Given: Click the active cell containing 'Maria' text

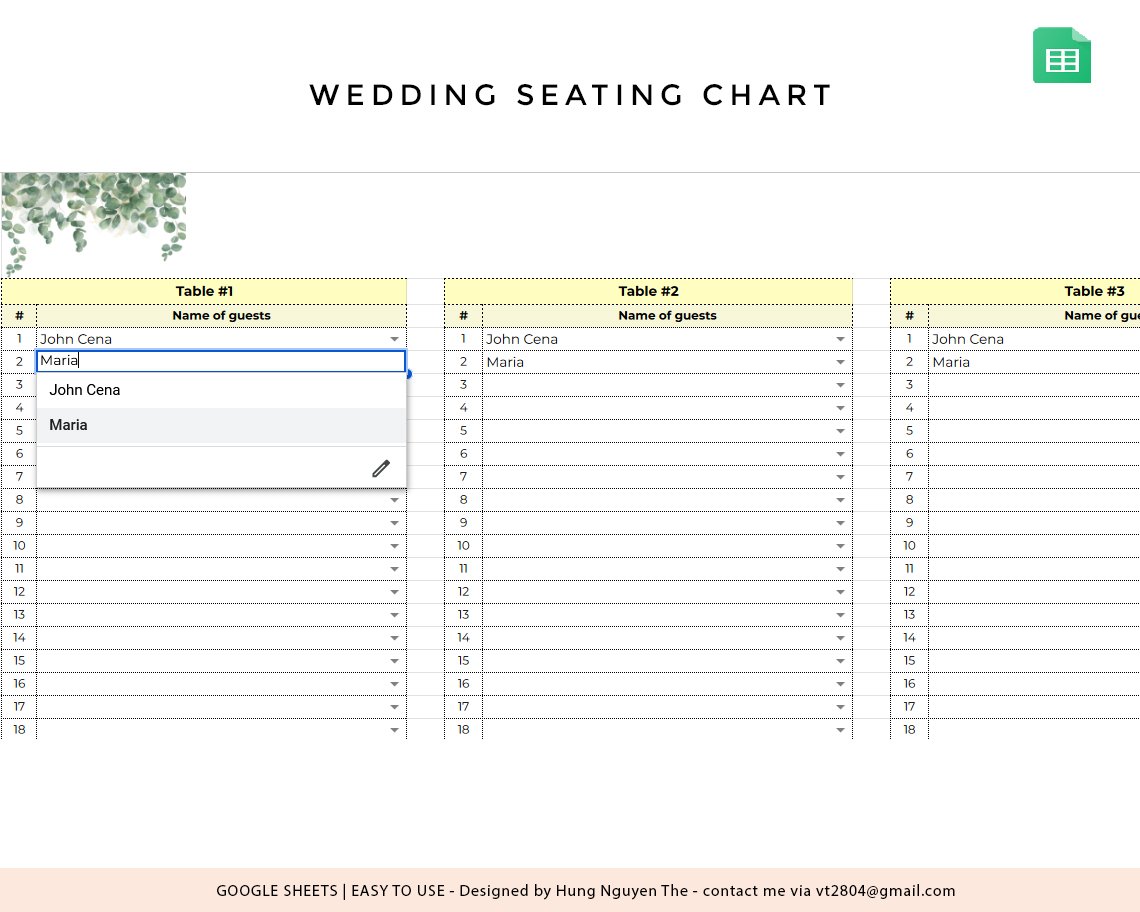Looking at the screenshot, I should (221, 361).
